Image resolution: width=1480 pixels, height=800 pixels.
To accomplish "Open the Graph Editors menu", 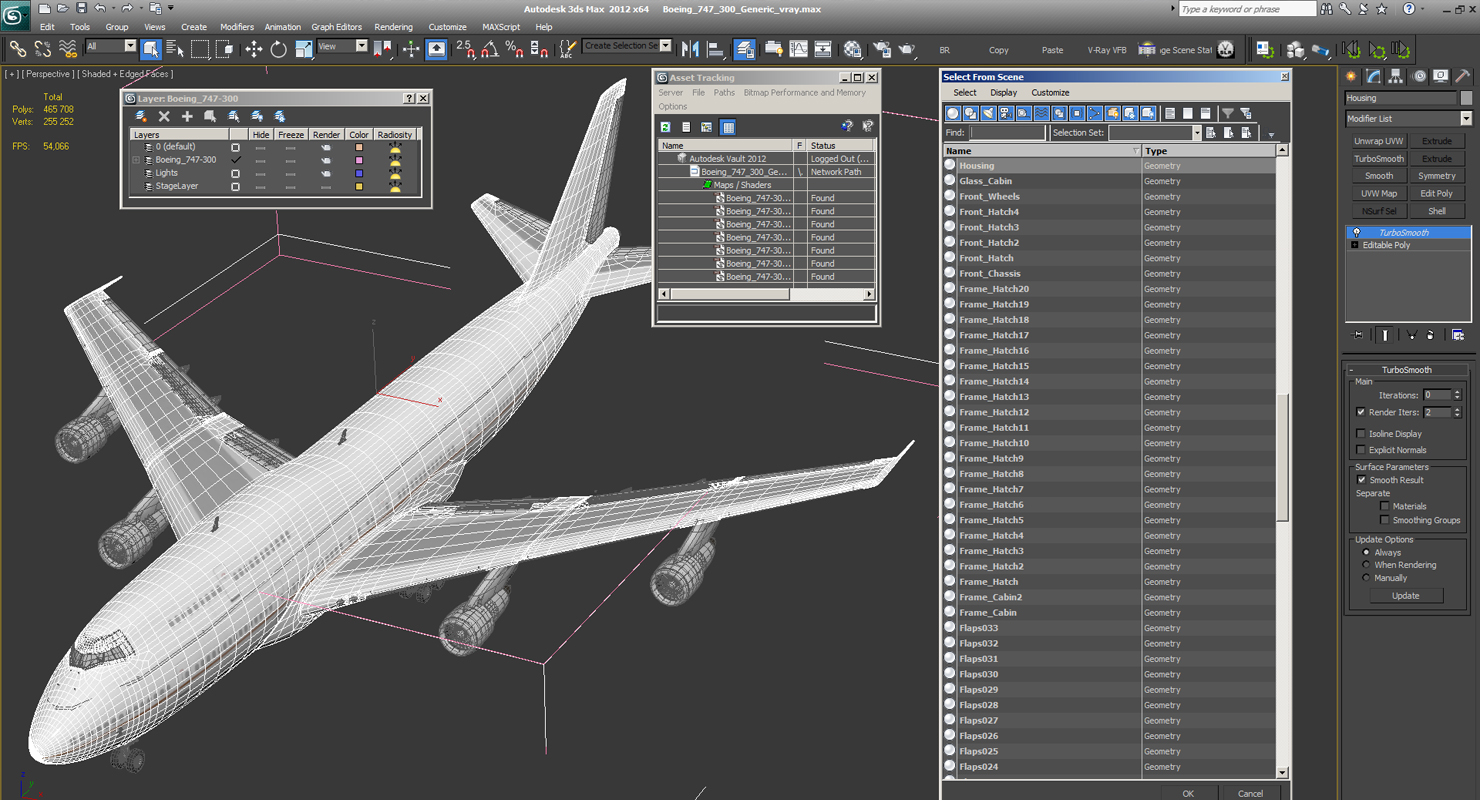I will tap(337, 27).
